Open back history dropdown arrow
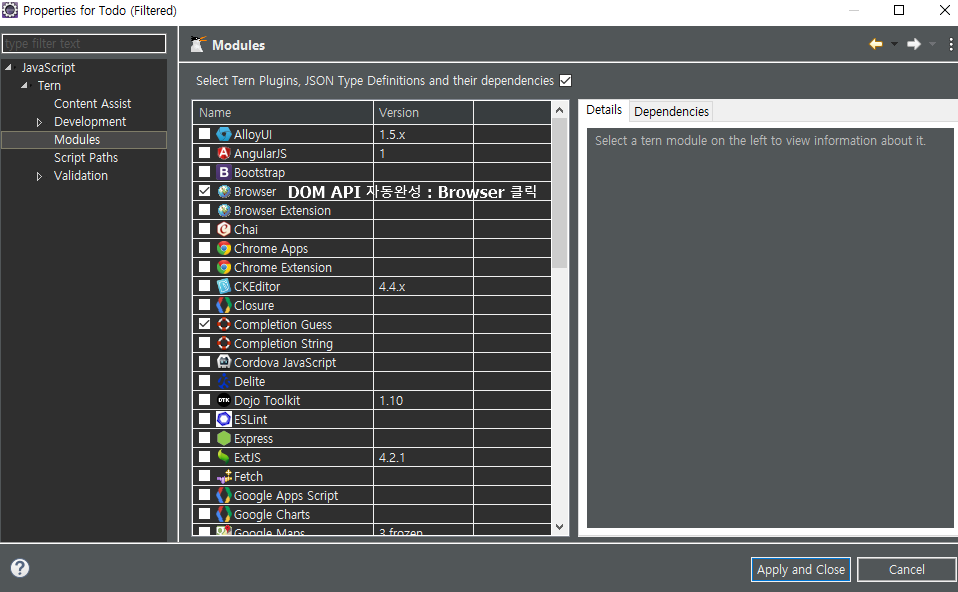 [894, 44]
